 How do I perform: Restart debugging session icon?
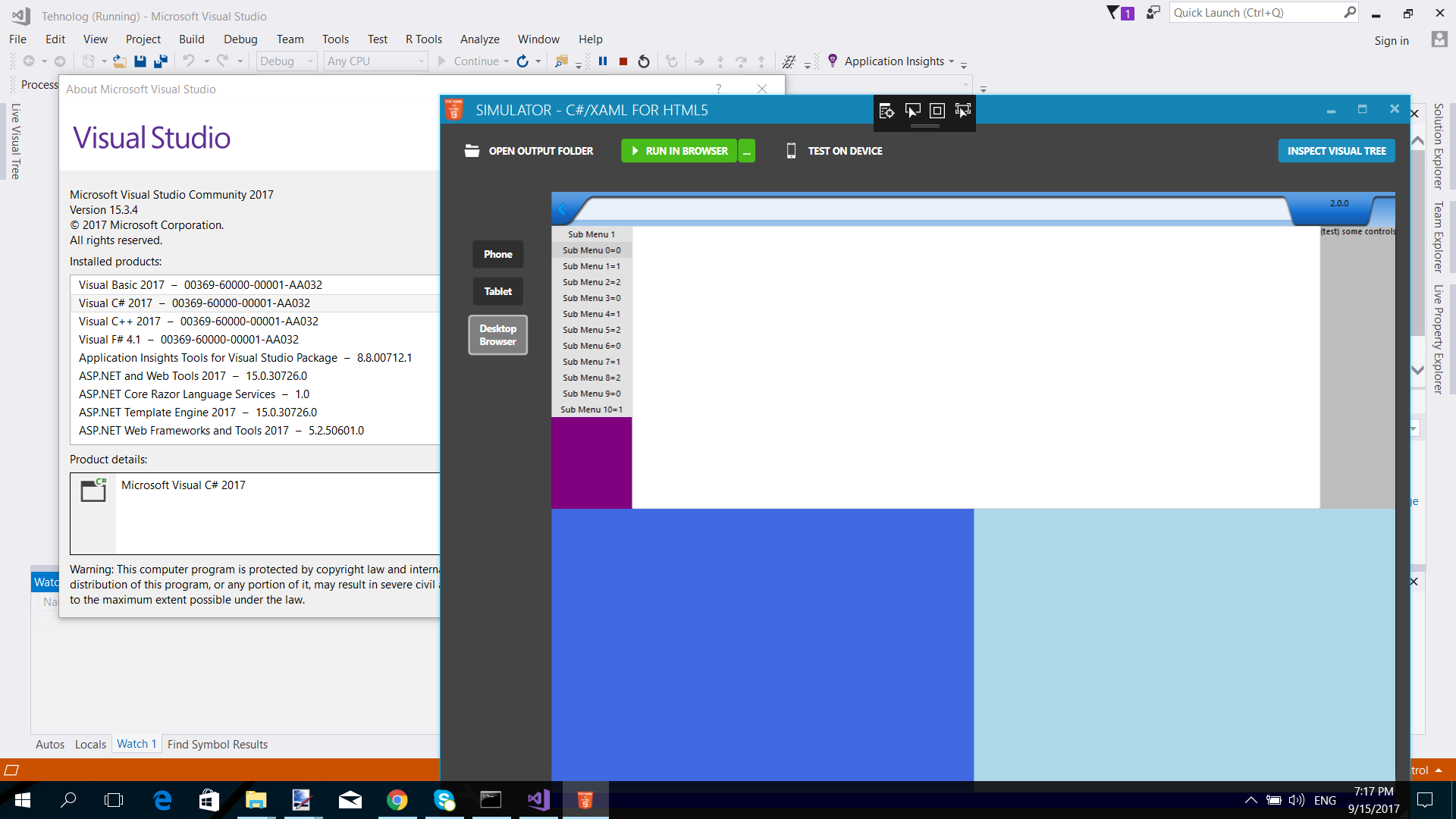[x=644, y=61]
